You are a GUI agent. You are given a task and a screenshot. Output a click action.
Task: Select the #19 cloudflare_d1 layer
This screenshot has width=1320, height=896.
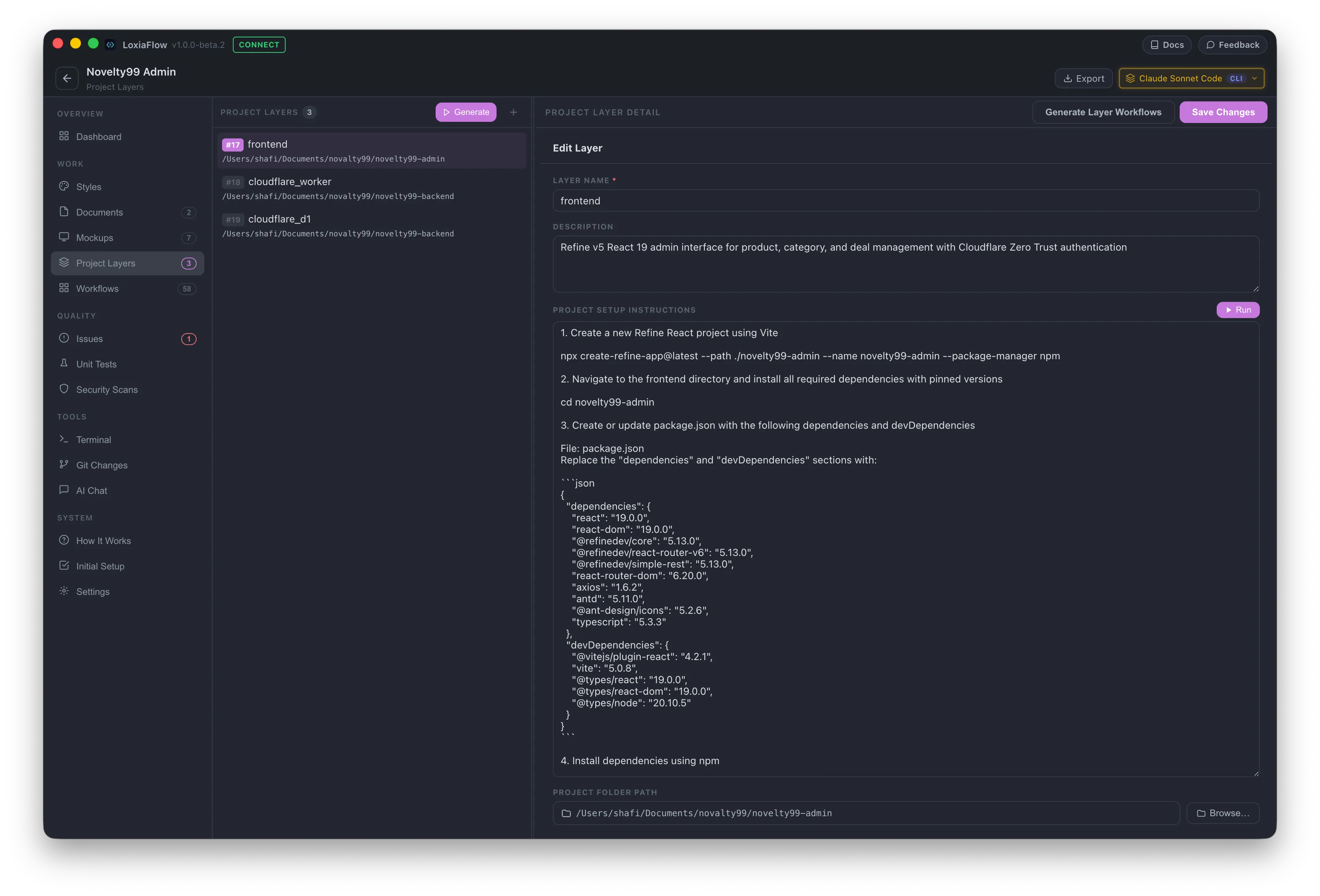[372, 226]
